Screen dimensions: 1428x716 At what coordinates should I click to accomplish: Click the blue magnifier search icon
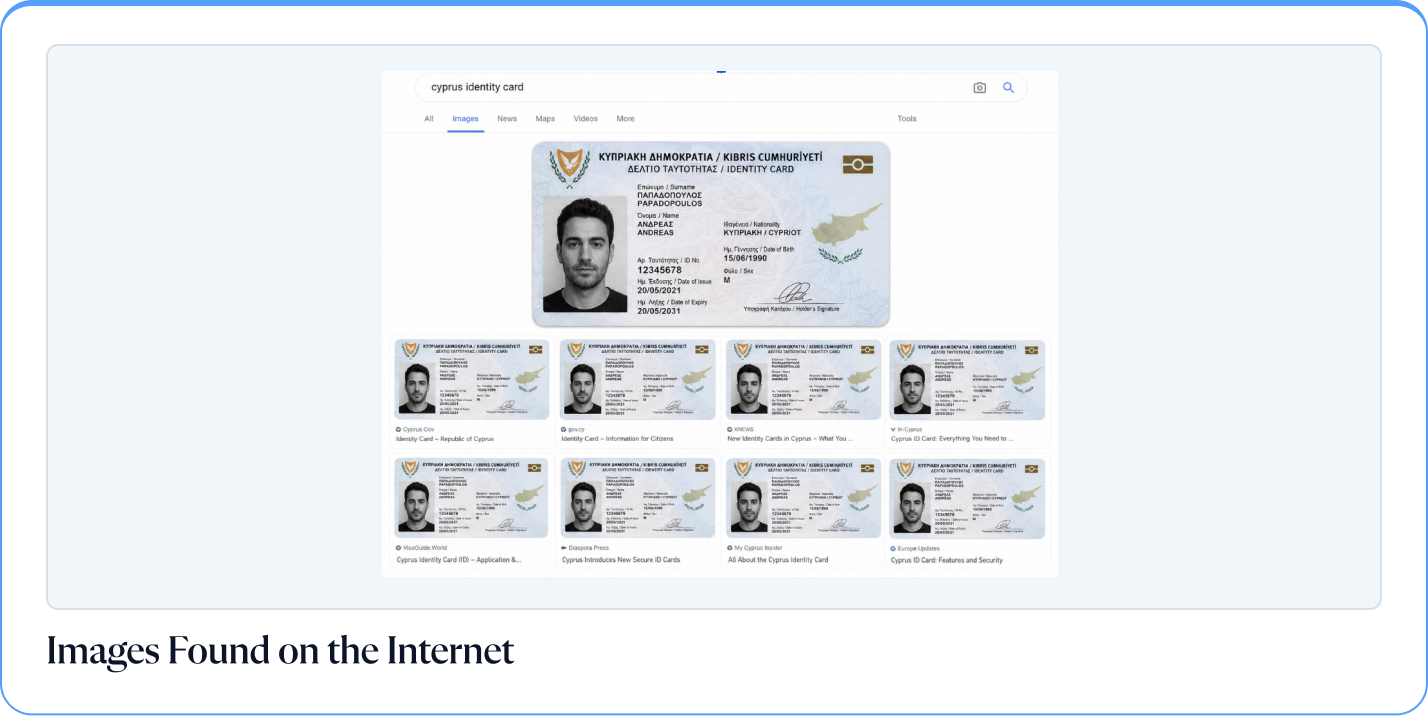pos(1008,88)
